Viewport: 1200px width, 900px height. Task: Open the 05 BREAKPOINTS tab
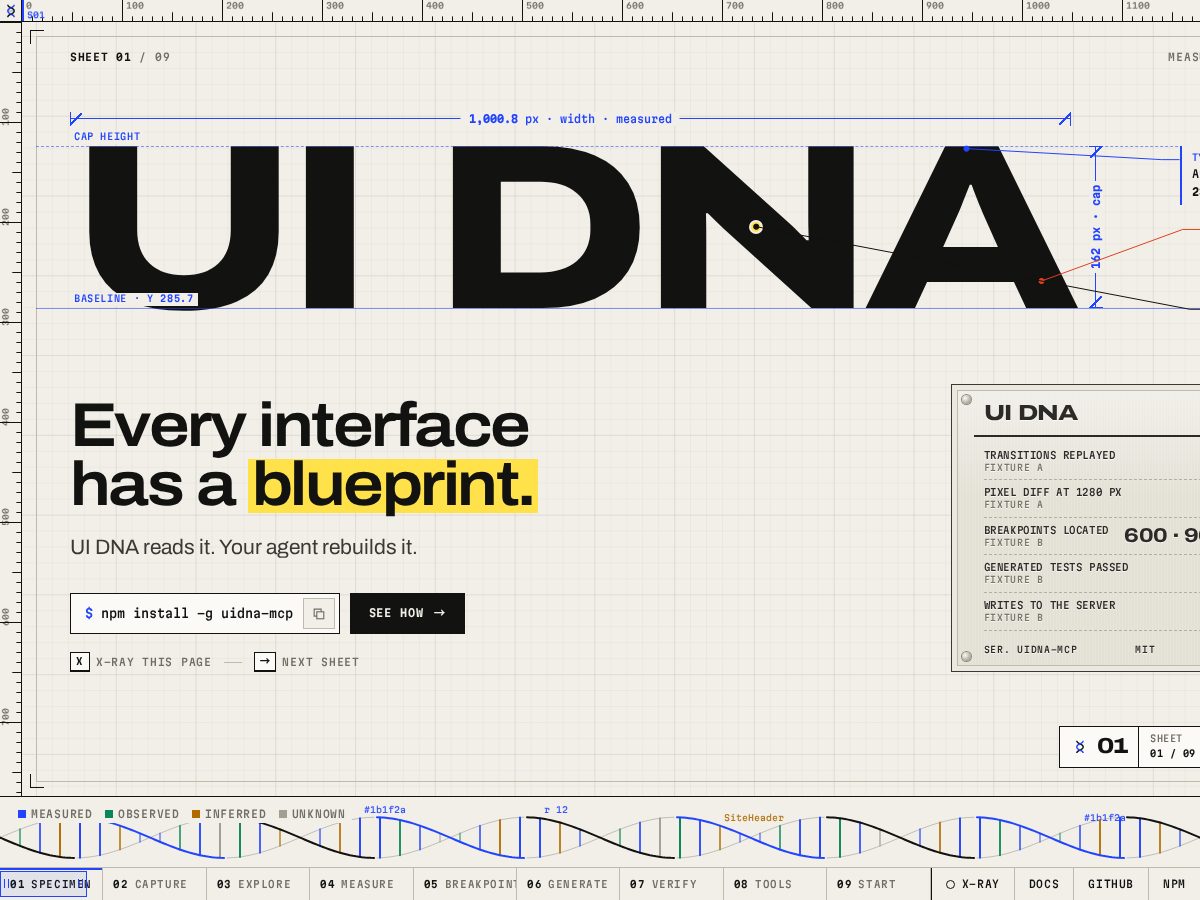(x=465, y=884)
